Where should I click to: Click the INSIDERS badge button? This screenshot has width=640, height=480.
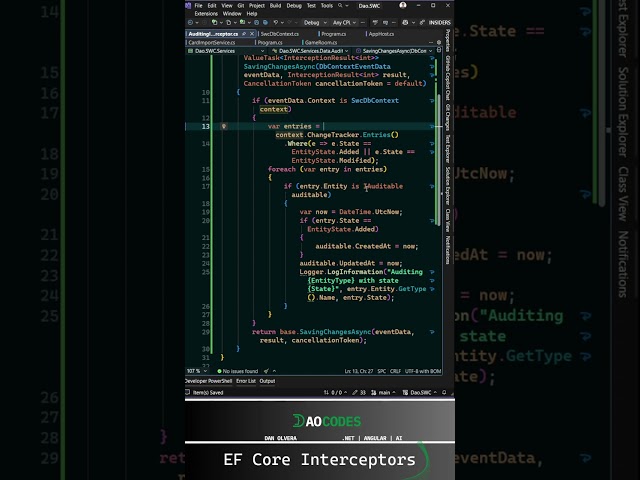coord(440,22)
